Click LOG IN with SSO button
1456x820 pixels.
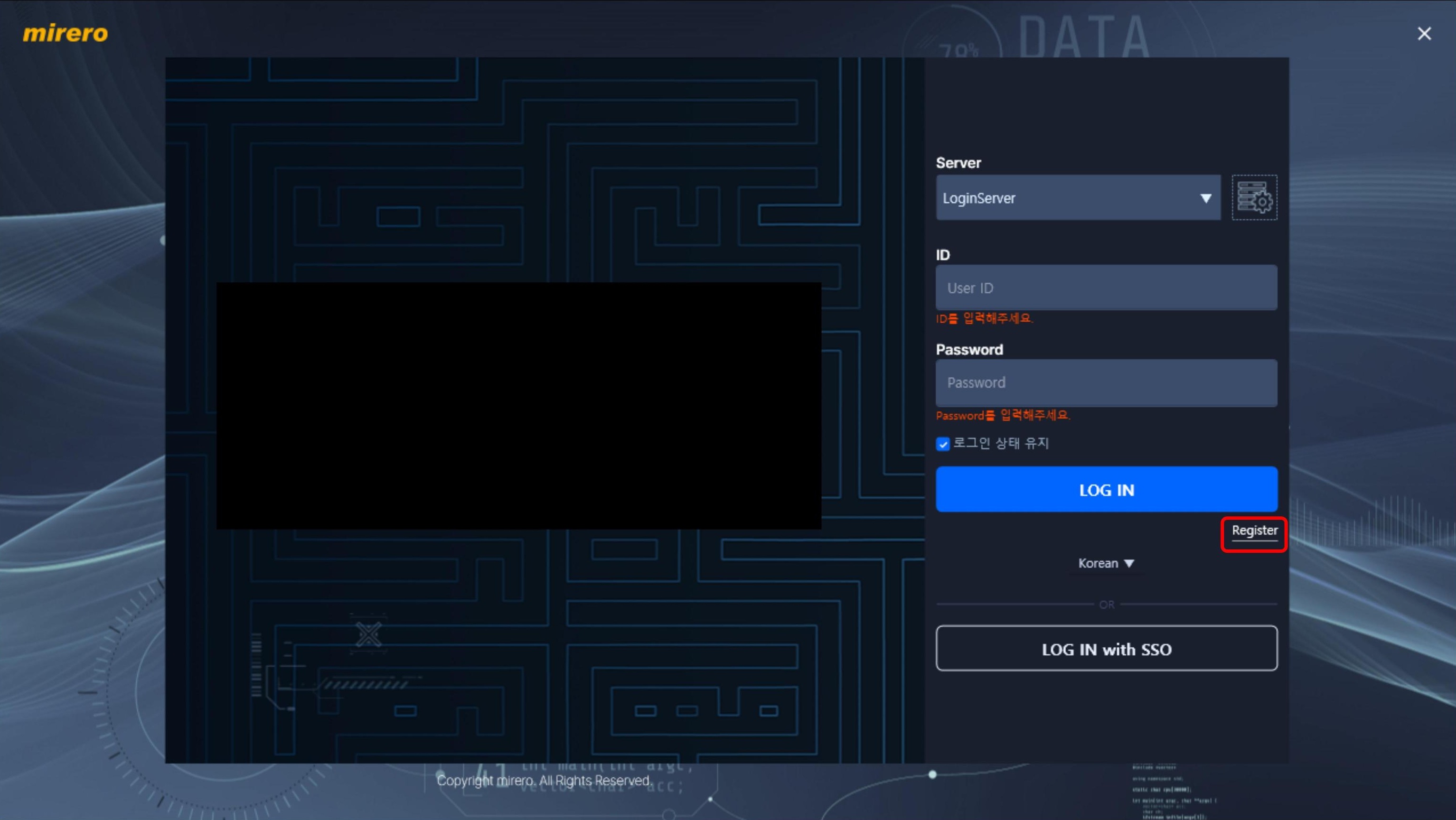click(x=1106, y=648)
